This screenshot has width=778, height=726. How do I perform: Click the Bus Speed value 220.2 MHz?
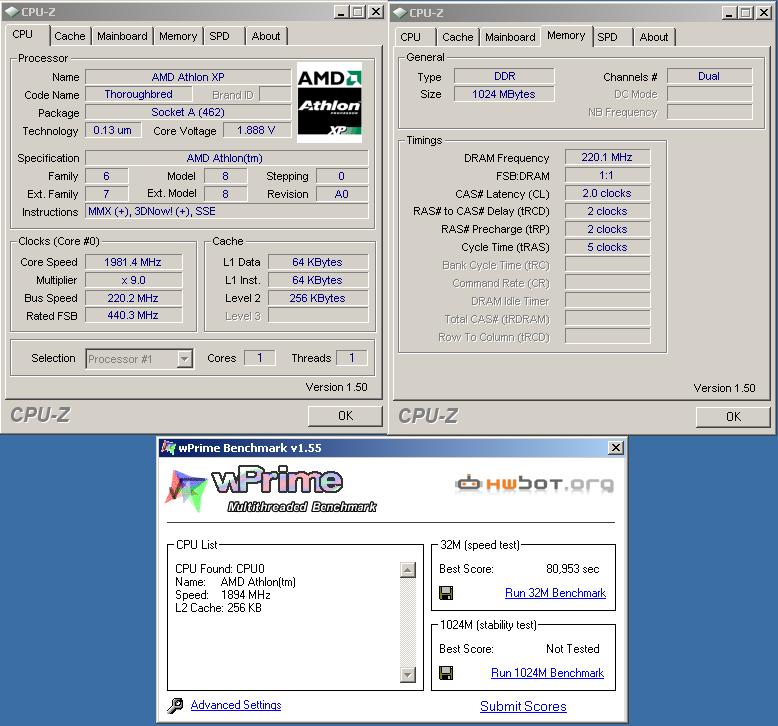pos(133,298)
